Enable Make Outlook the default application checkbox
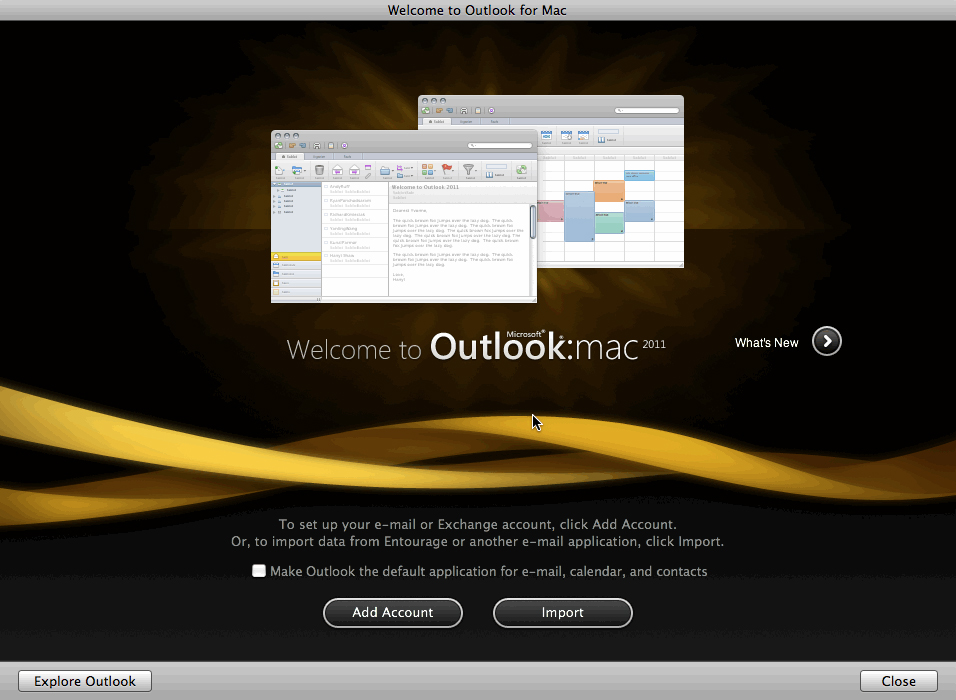Viewport: 956px width, 700px height. point(259,571)
